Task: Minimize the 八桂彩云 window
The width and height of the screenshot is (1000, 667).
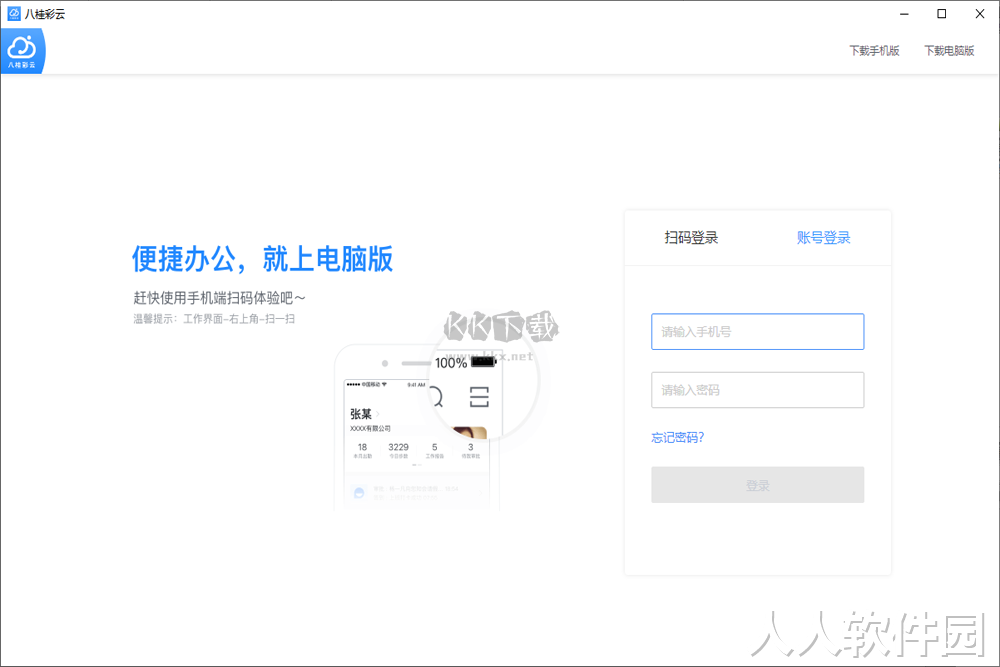Action: click(x=904, y=13)
